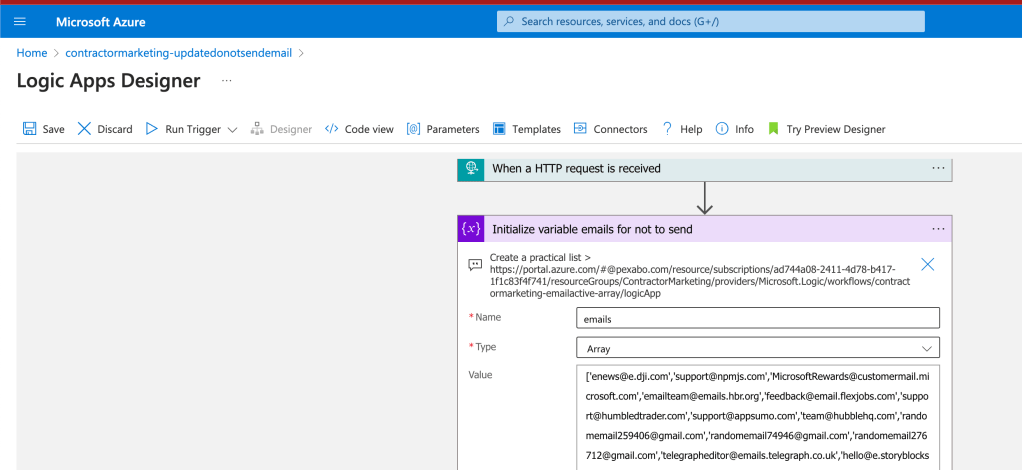1022x470 pixels.
Task: Click the comment speech bubble icon
Action: point(475,265)
